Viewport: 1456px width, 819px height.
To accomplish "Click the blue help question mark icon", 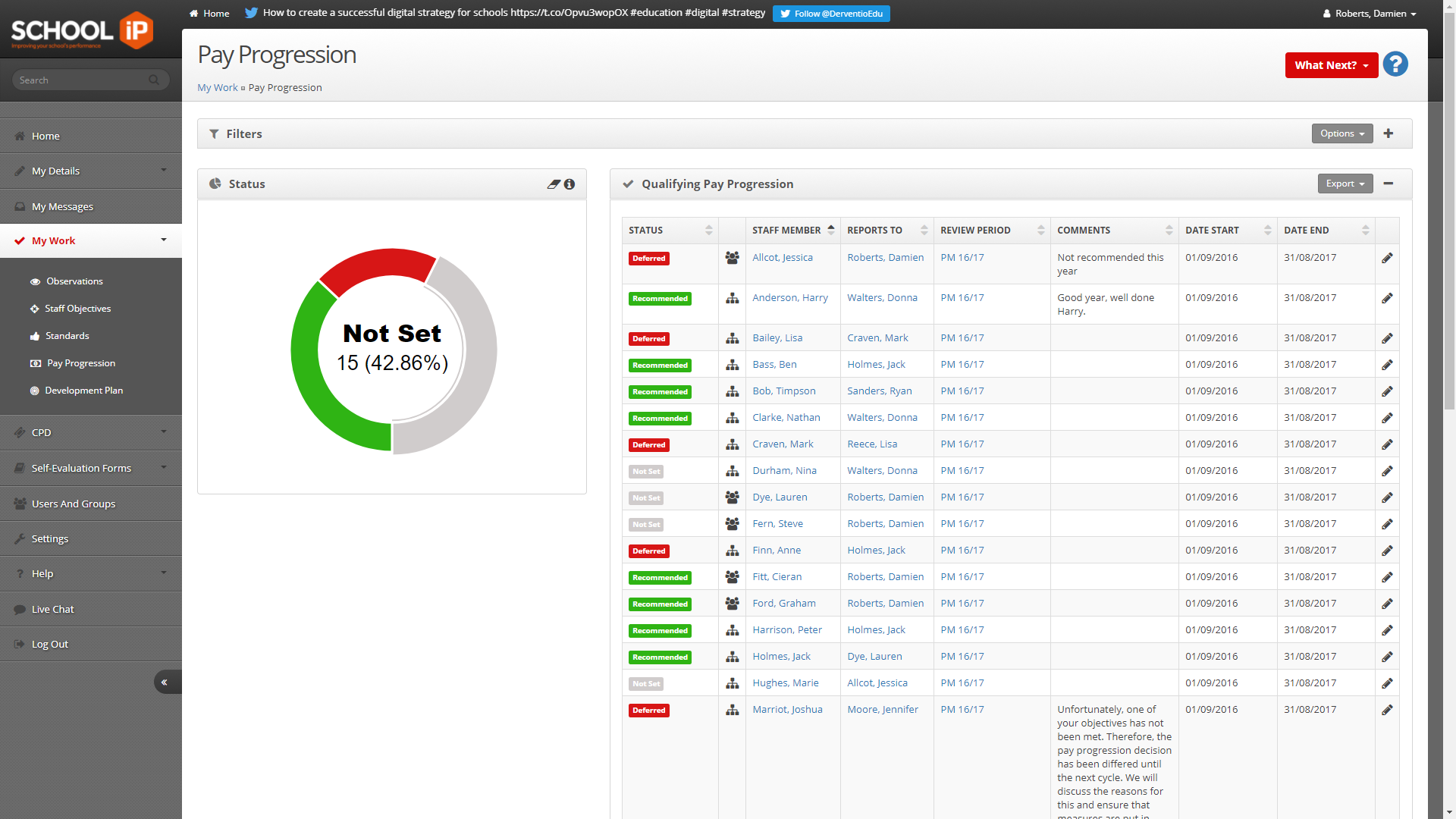I will (x=1395, y=64).
